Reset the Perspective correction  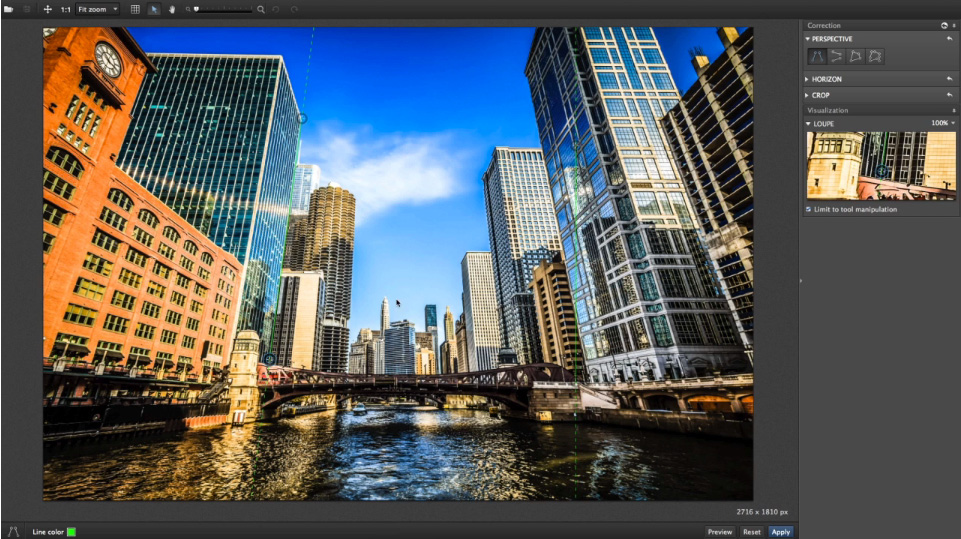[949, 39]
